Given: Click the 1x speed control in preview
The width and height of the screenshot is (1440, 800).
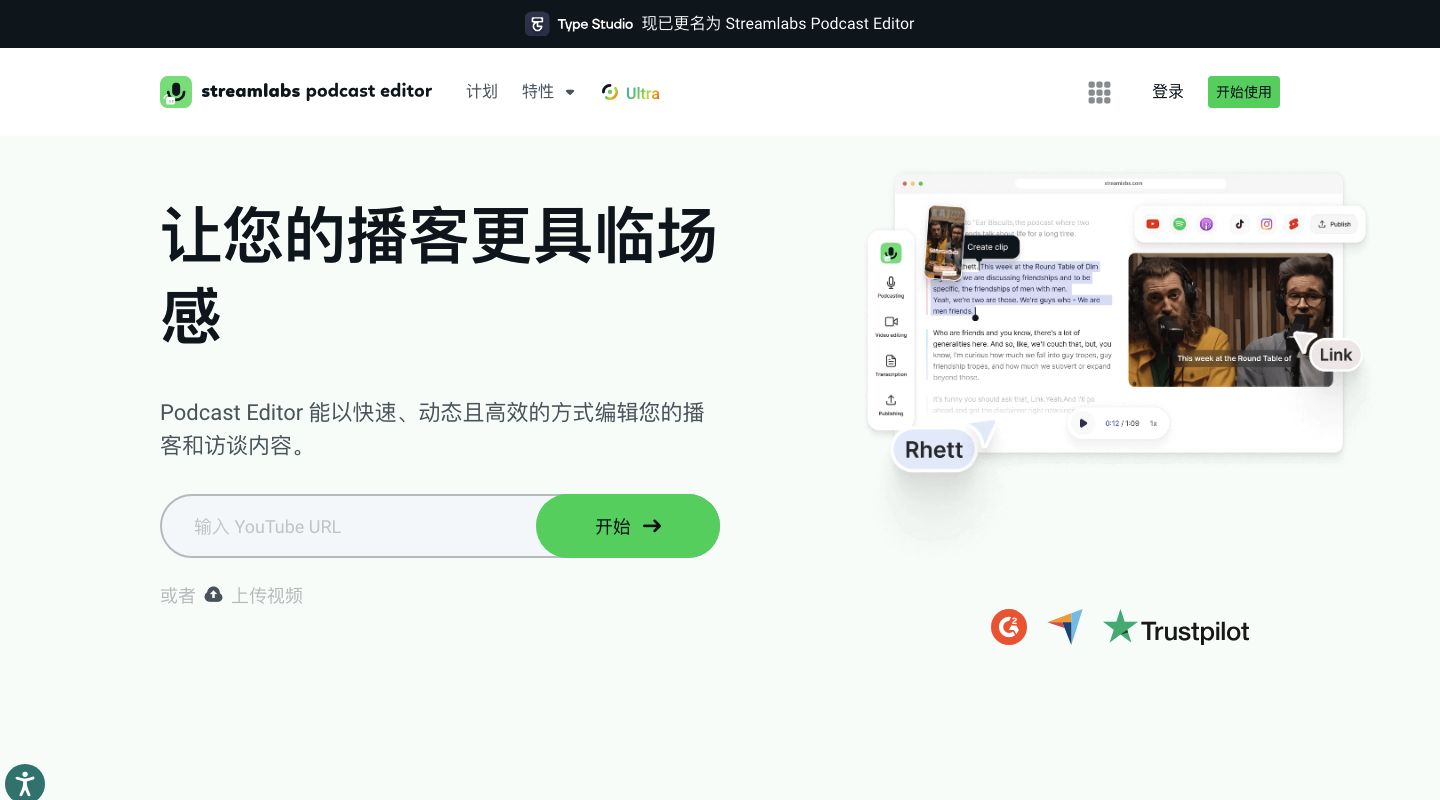Looking at the screenshot, I should click(1153, 423).
